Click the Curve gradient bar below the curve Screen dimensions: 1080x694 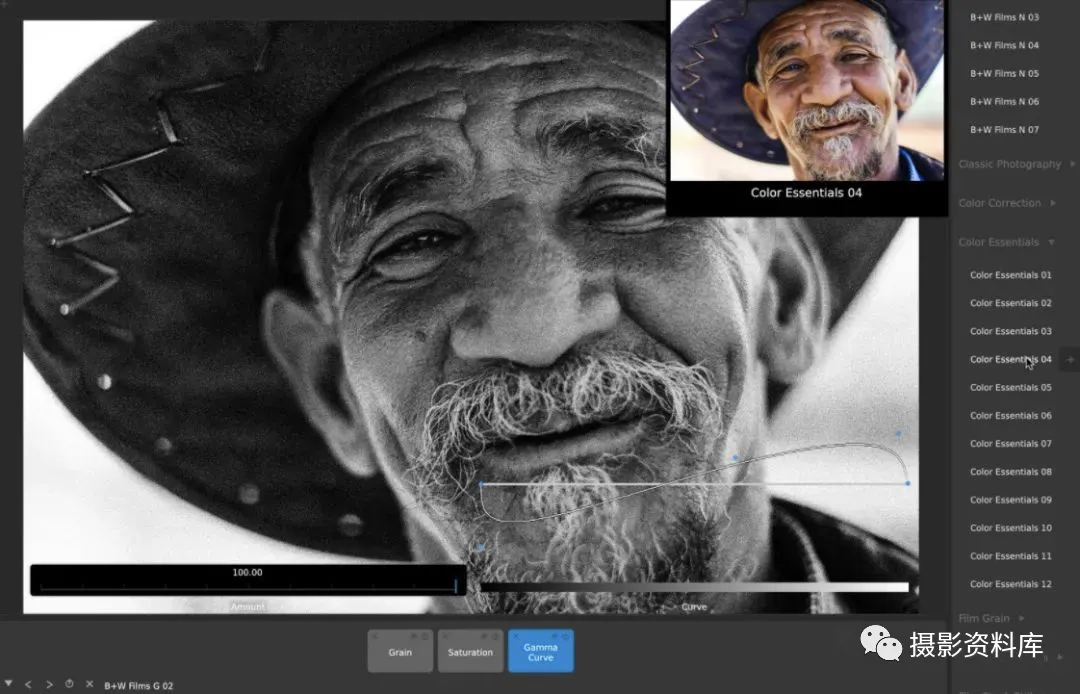coord(694,587)
